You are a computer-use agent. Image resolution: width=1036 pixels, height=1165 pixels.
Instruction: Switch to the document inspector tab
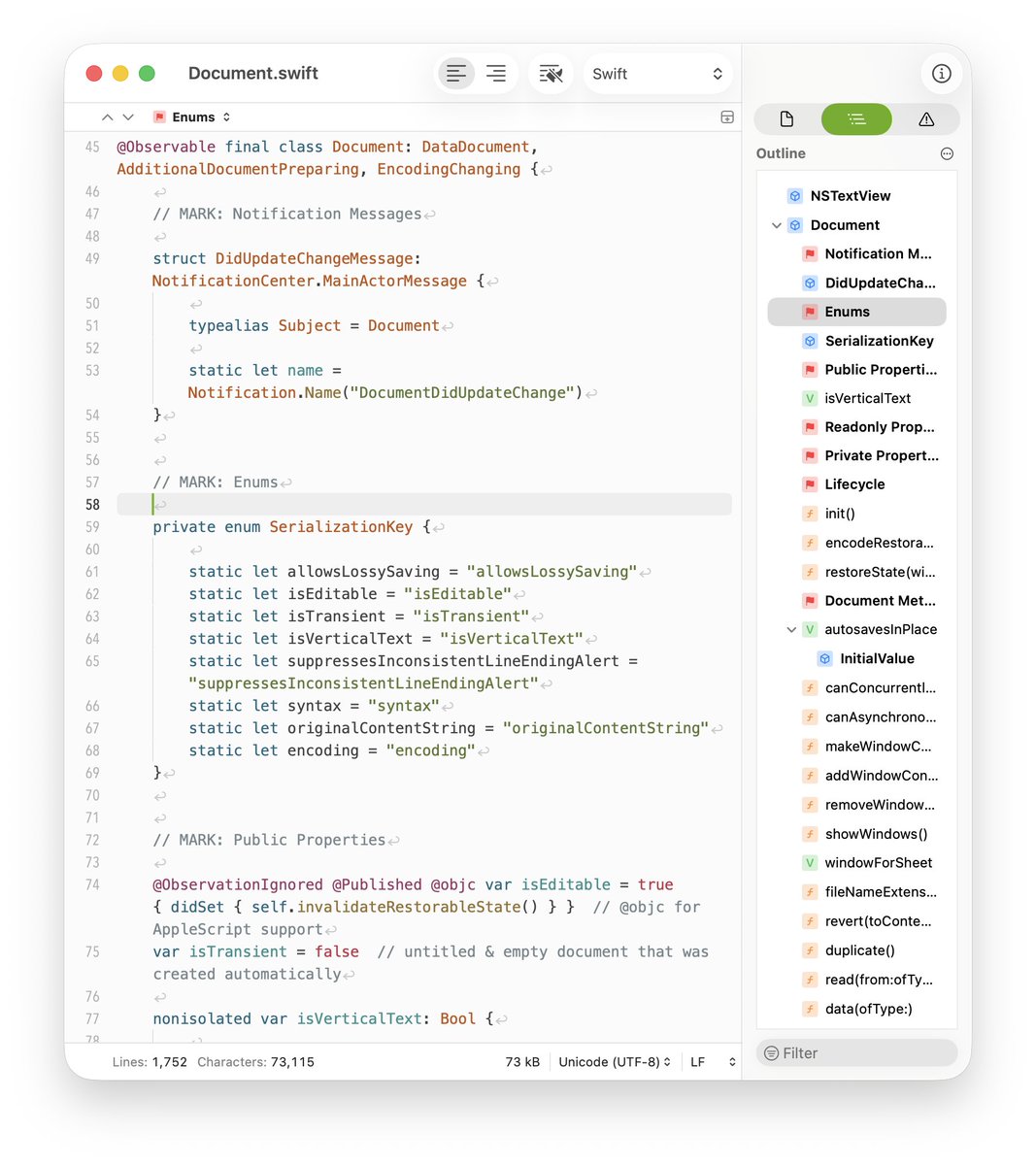[x=787, y=119]
